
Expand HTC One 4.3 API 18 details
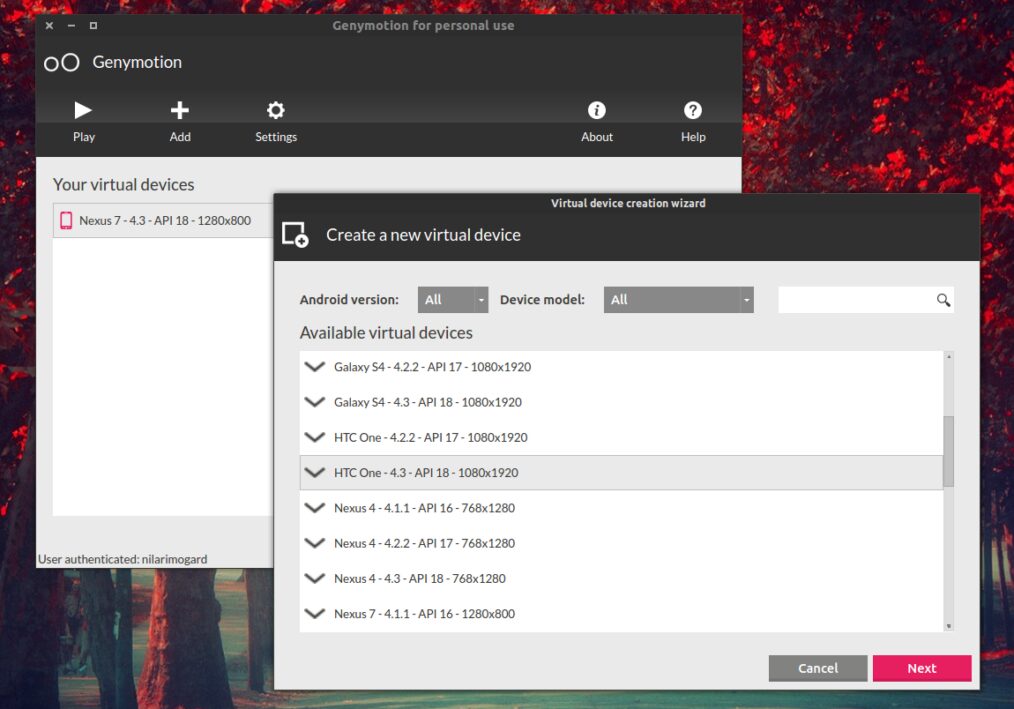[314, 473]
